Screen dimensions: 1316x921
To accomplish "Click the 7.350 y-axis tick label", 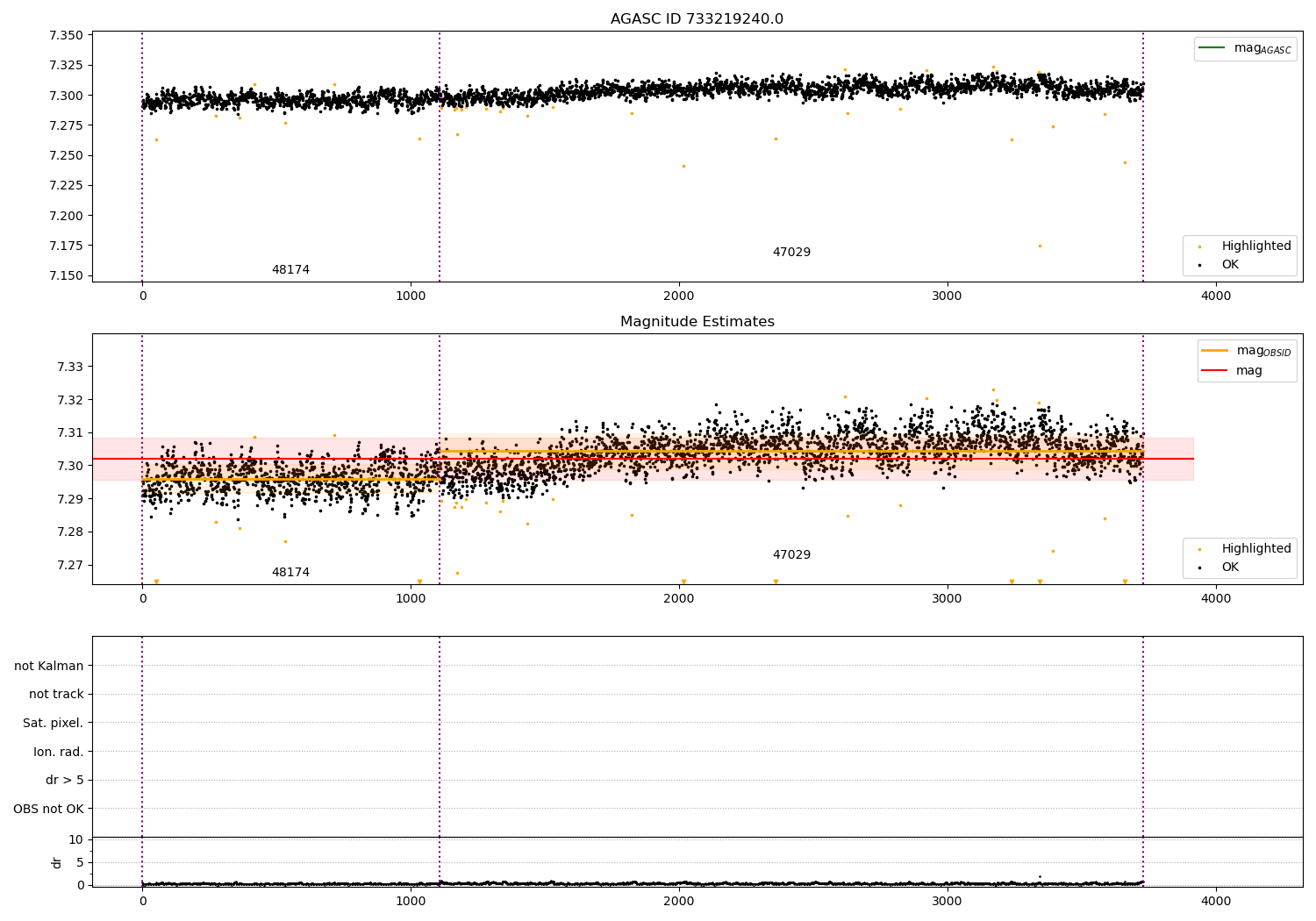I will [67, 36].
